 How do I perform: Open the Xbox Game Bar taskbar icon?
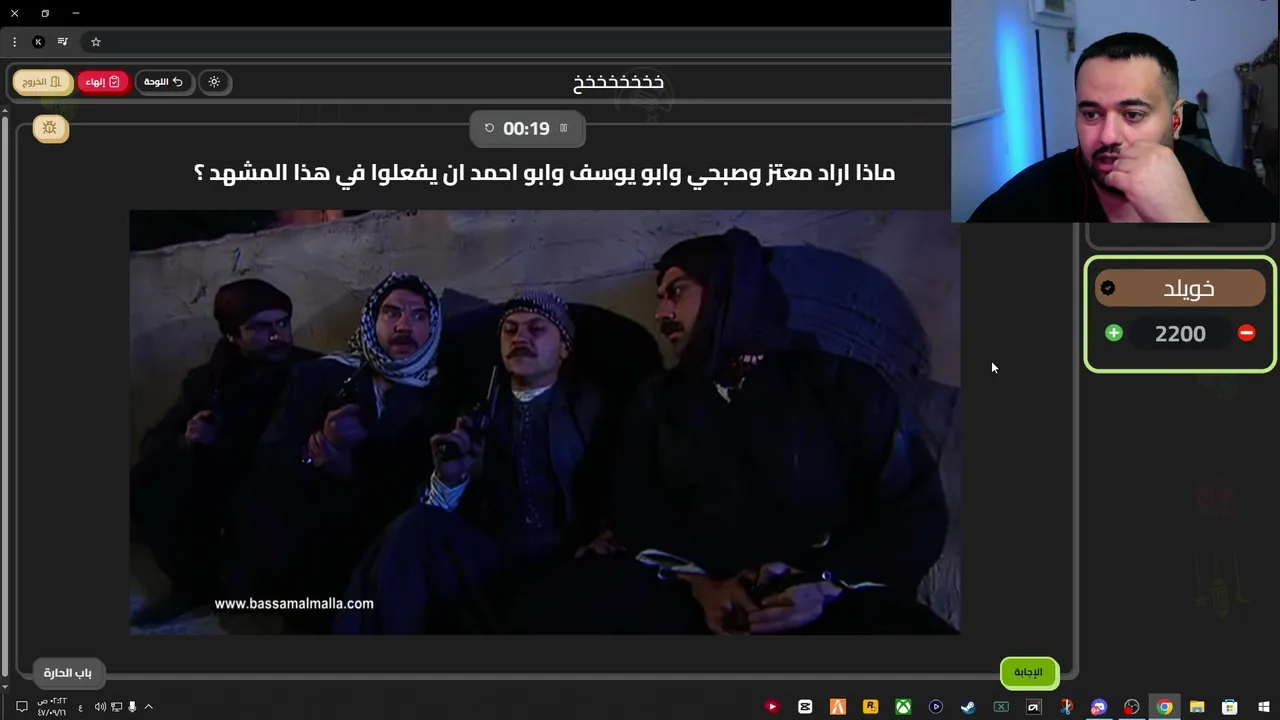(1001, 707)
